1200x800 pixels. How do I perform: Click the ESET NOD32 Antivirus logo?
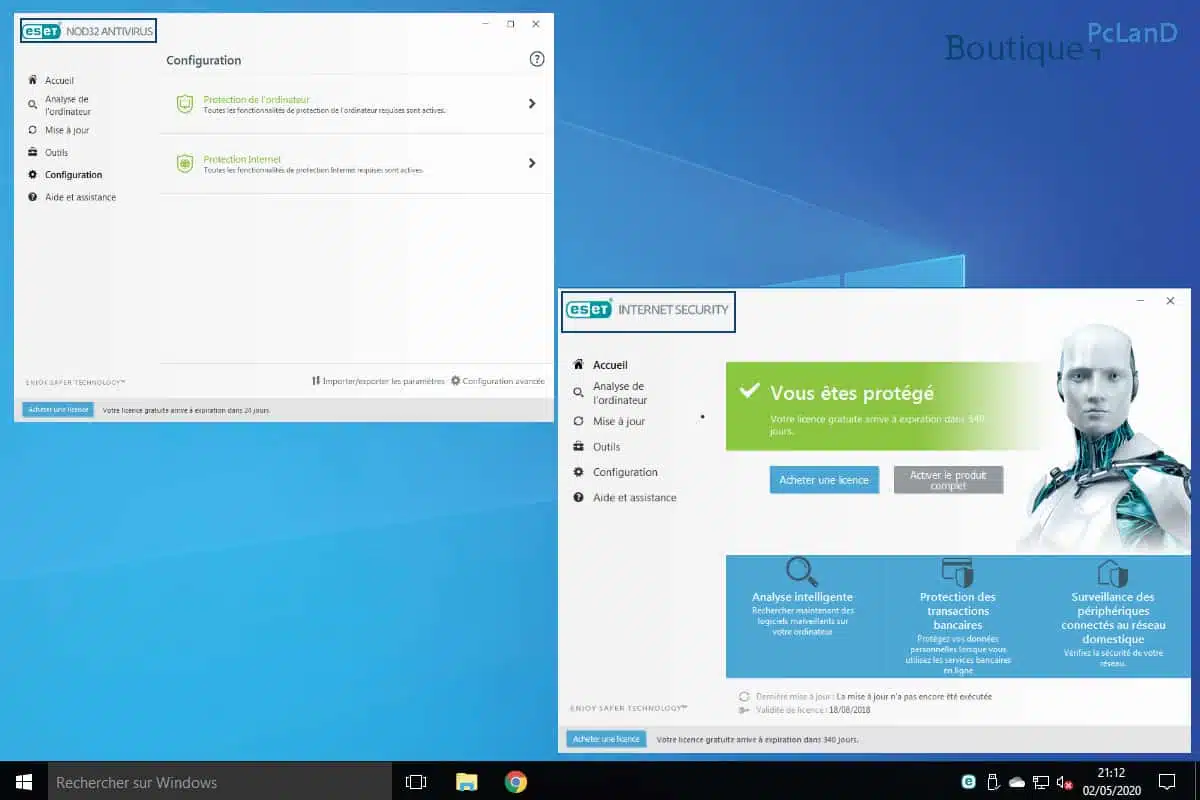pos(88,30)
